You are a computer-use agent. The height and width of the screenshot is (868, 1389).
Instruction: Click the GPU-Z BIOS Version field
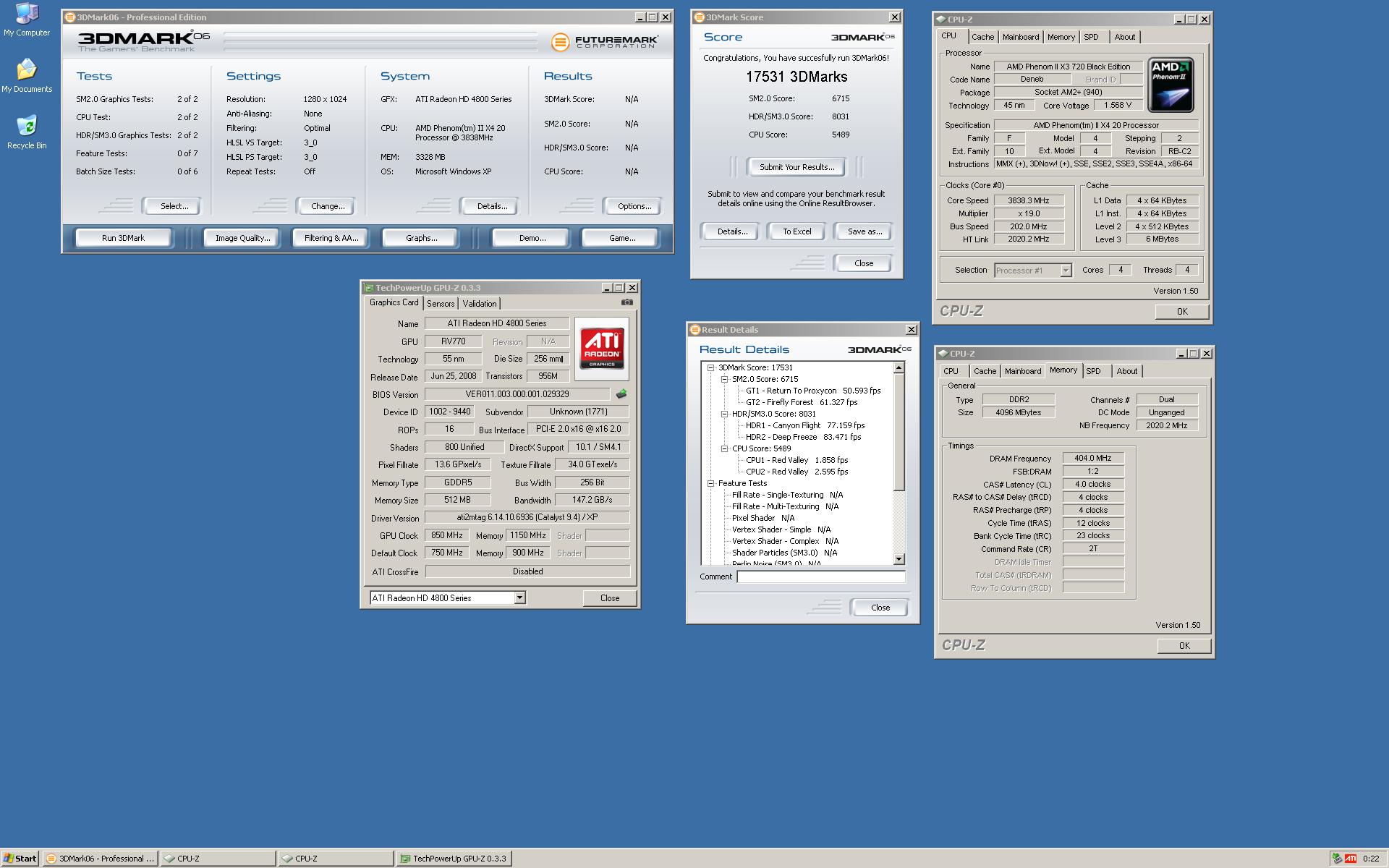coord(517,394)
